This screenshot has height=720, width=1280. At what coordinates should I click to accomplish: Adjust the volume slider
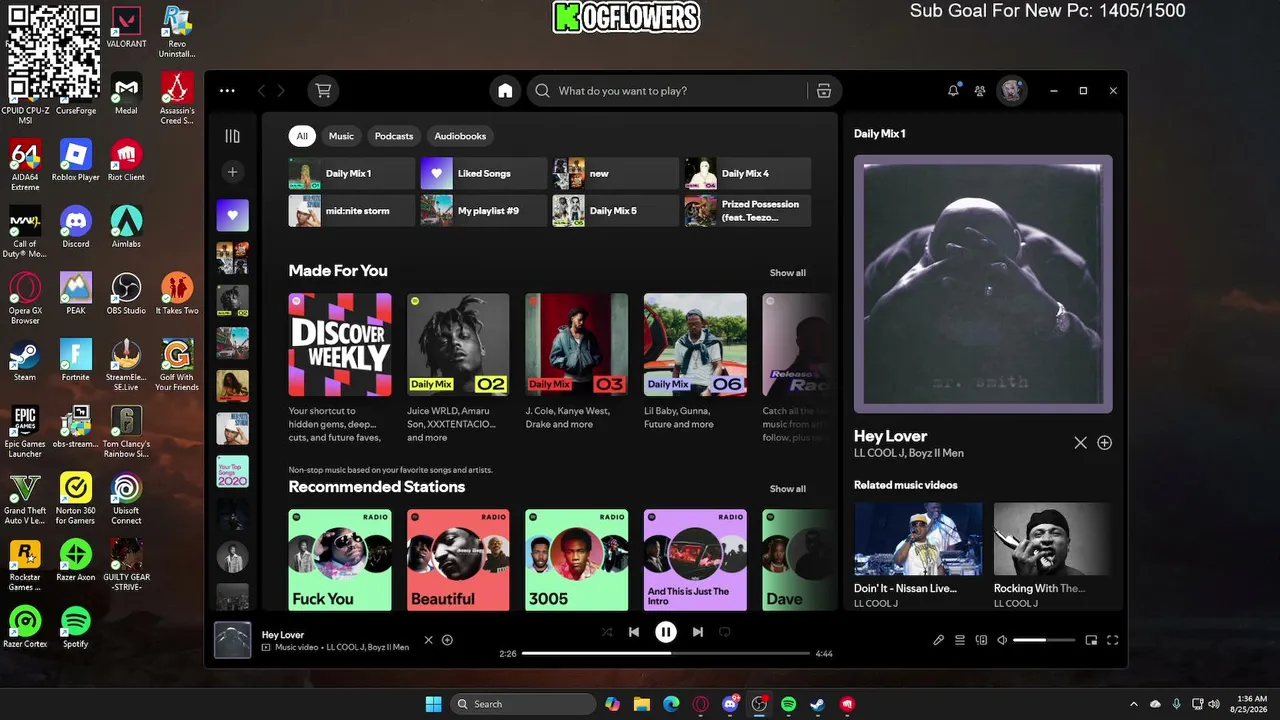[x=1044, y=640]
